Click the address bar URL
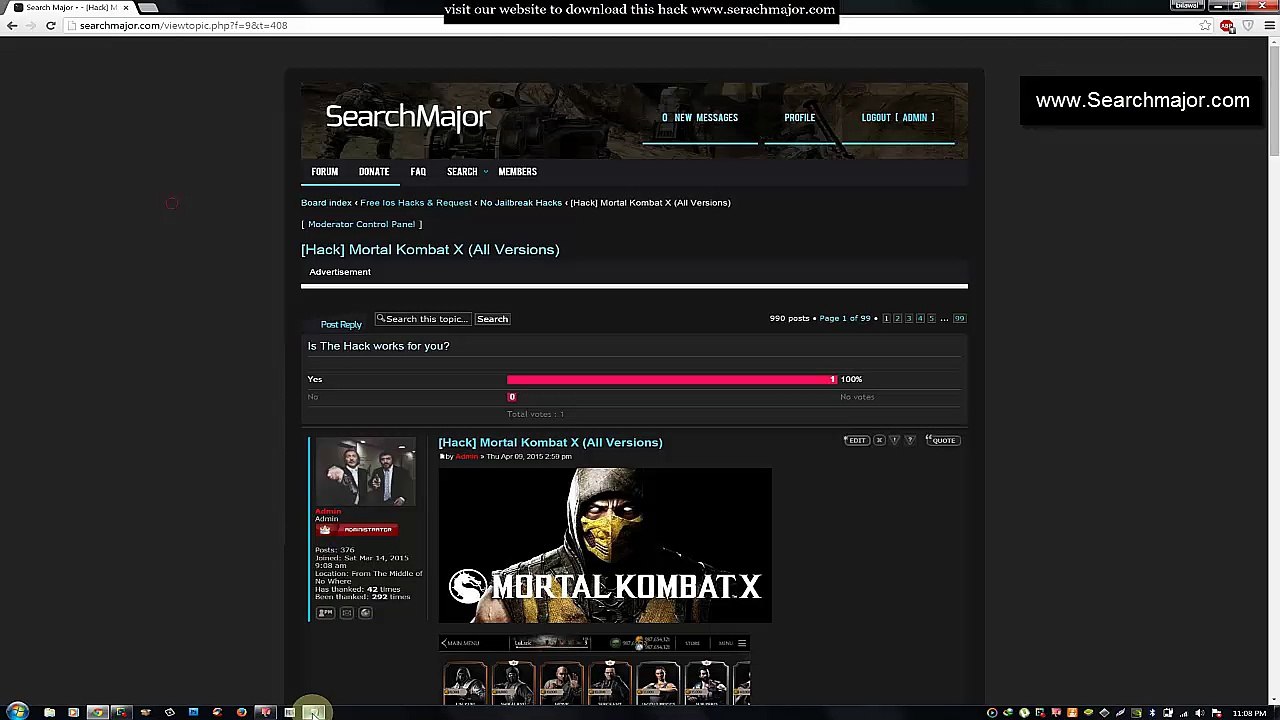 click(x=183, y=25)
